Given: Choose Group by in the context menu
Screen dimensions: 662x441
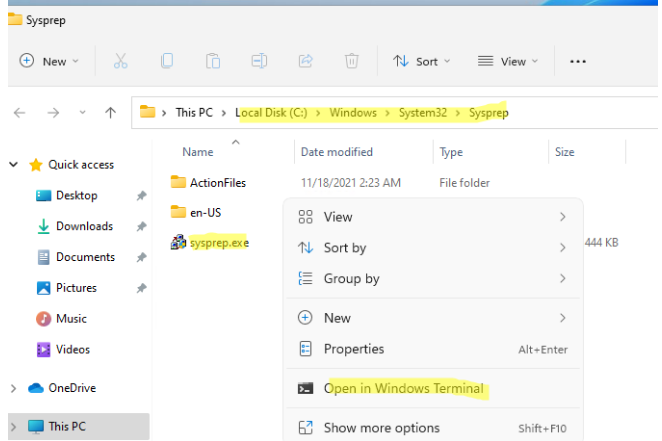Looking at the screenshot, I should tap(433, 279).
